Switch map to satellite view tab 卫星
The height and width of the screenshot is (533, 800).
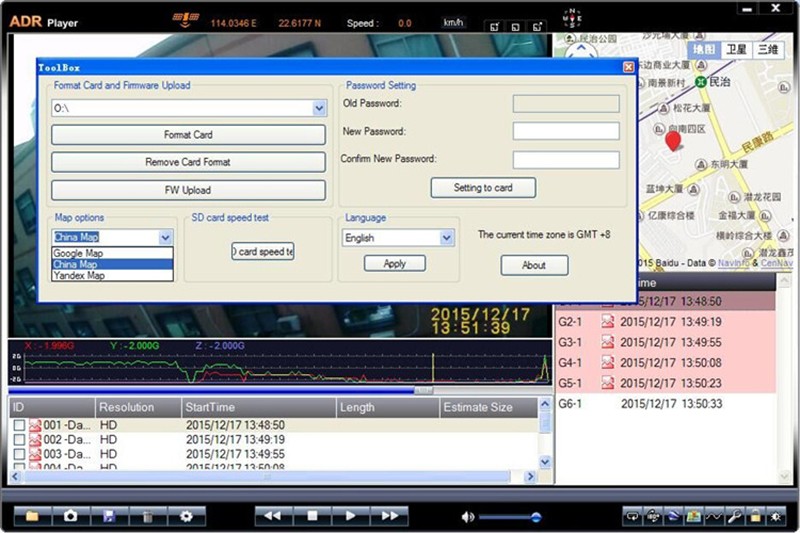pos(736,49)
